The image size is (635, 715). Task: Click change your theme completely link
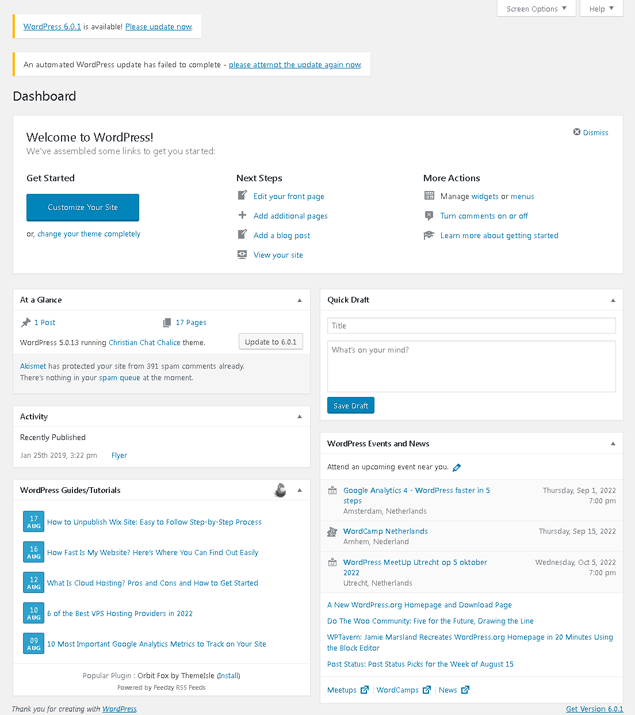[x=89, y=234]
